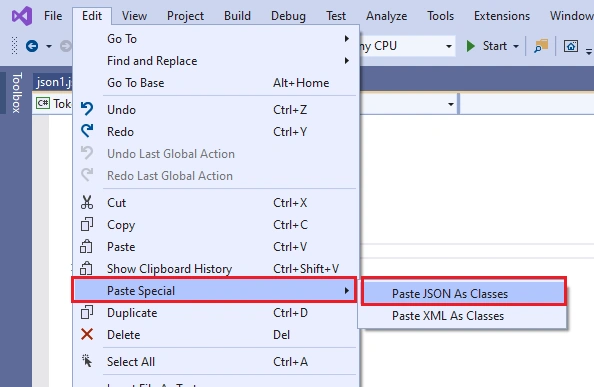Screen dimensions: 594x387
Task: Click the window layout toolbar icon
Action: click(x=571, y=46)
